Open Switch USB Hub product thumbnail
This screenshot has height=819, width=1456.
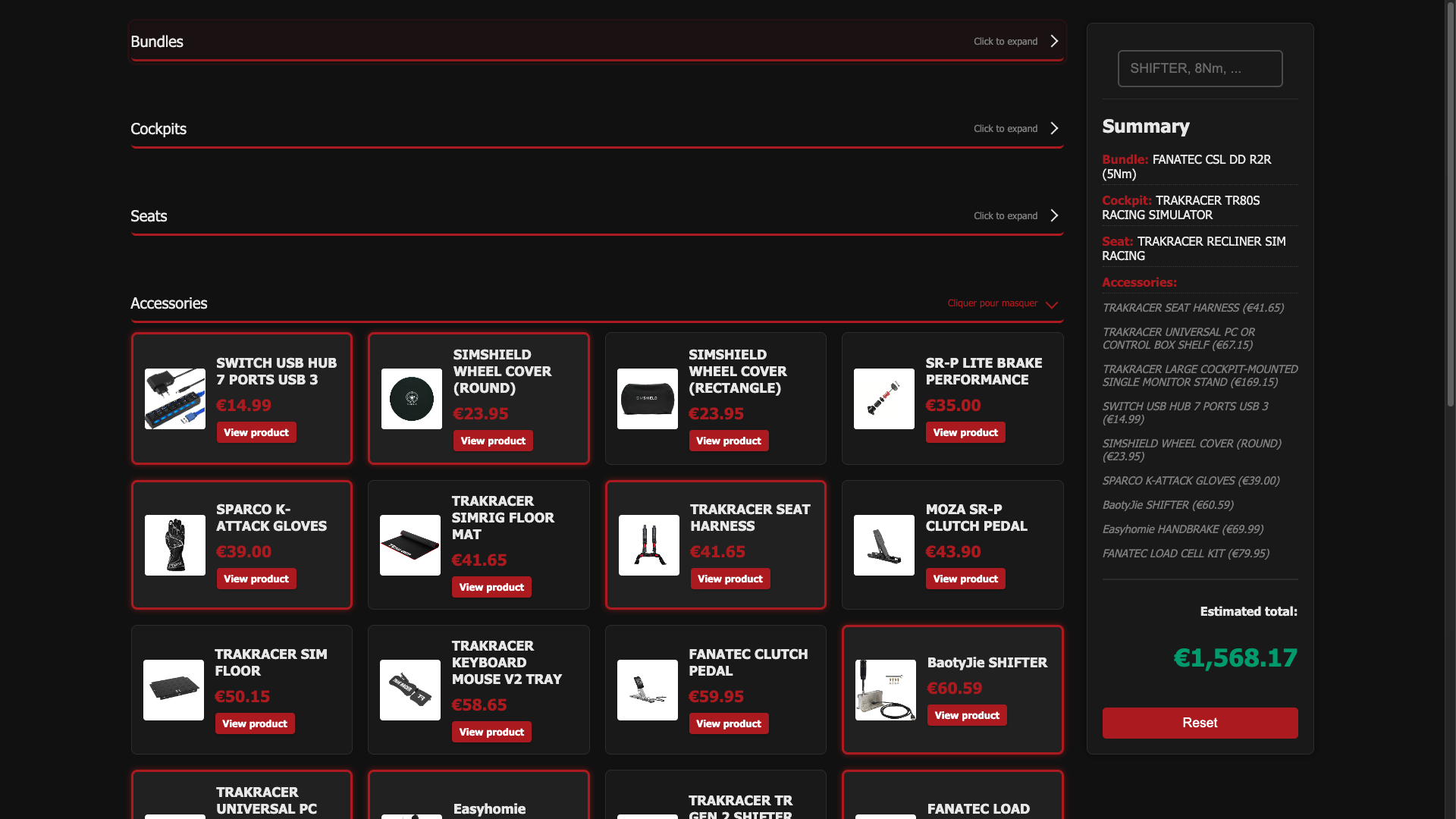tap(175, 399)
